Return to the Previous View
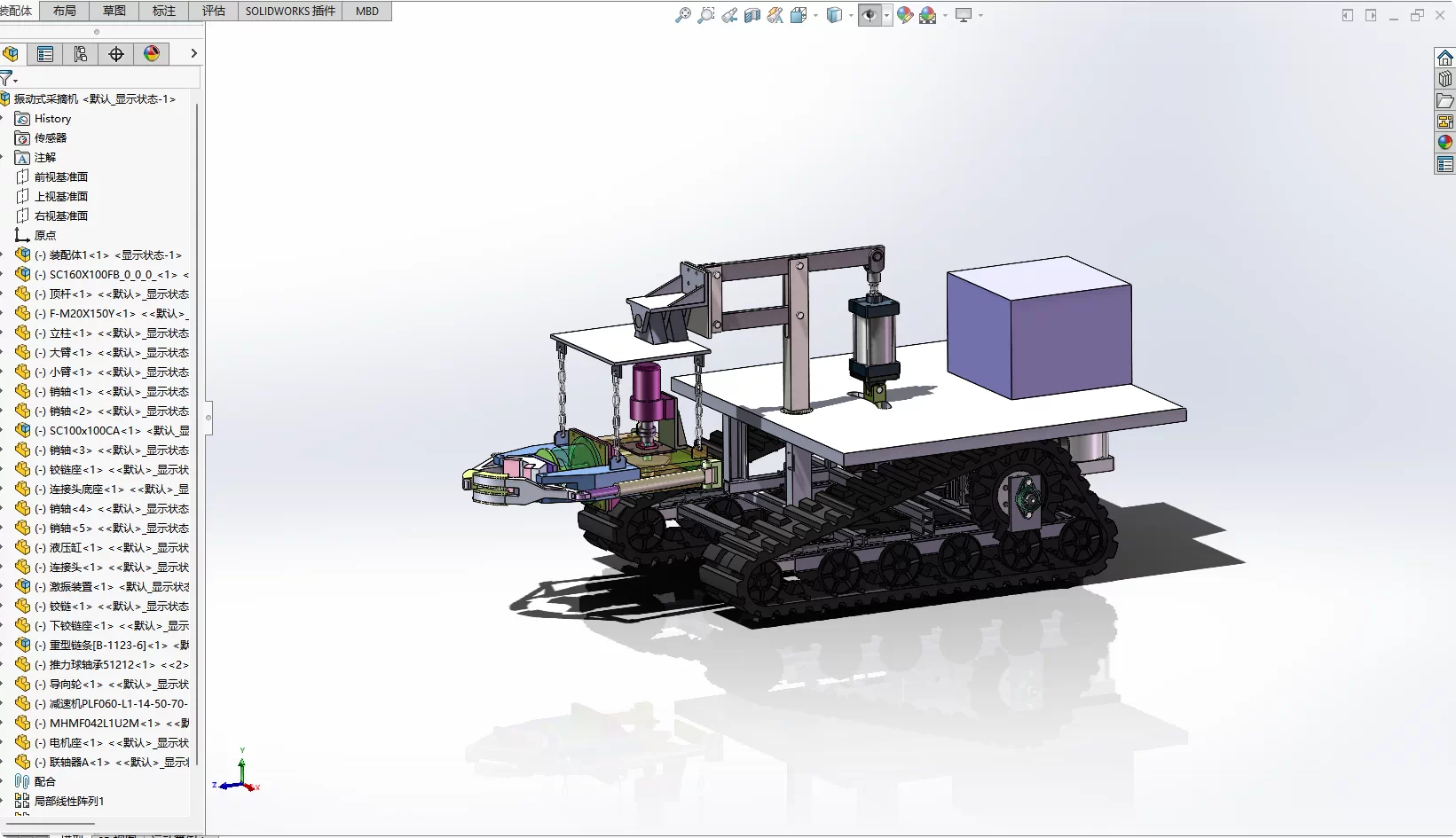This screenshot has height=838, width=1456. click(x=728, y=15)
